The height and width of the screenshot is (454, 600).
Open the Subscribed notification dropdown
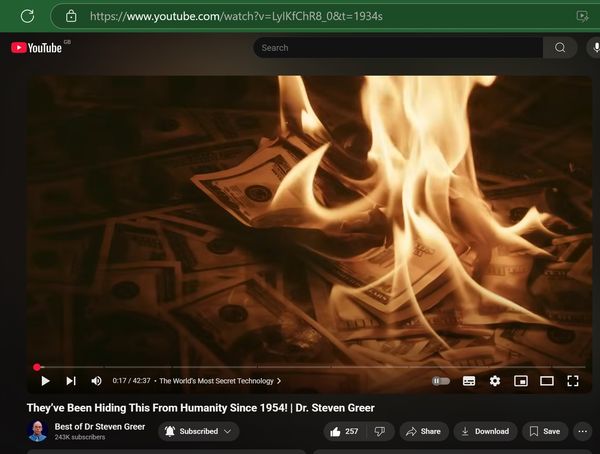(199, 431)
